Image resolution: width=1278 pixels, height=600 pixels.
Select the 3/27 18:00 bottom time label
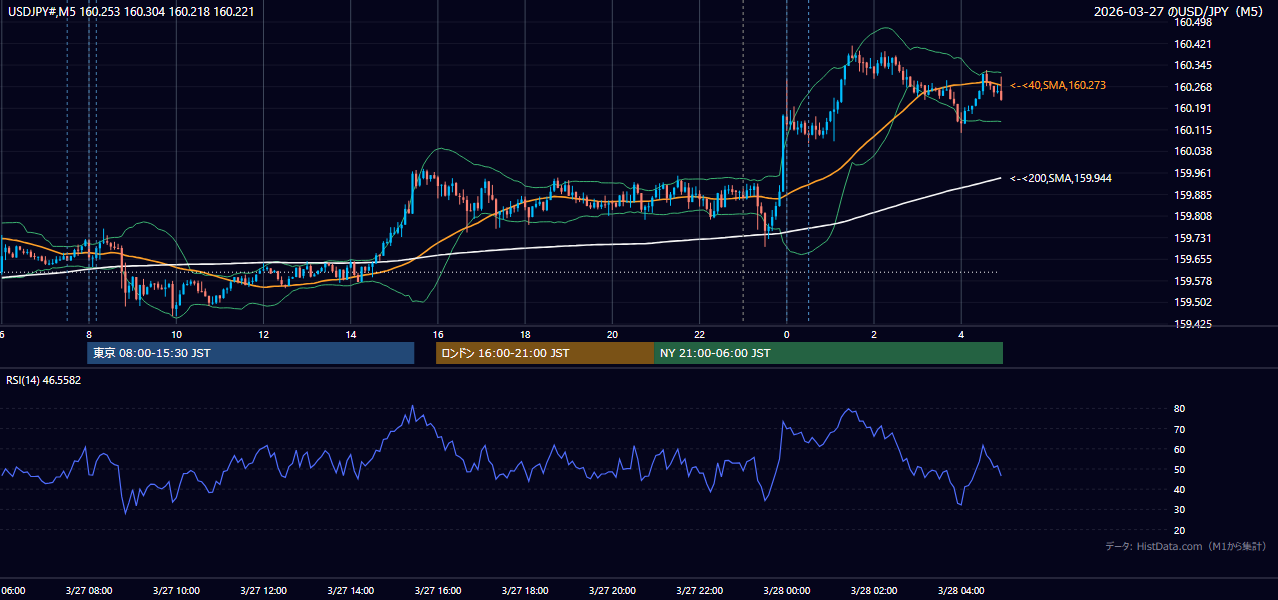click(x=525, y=590)
